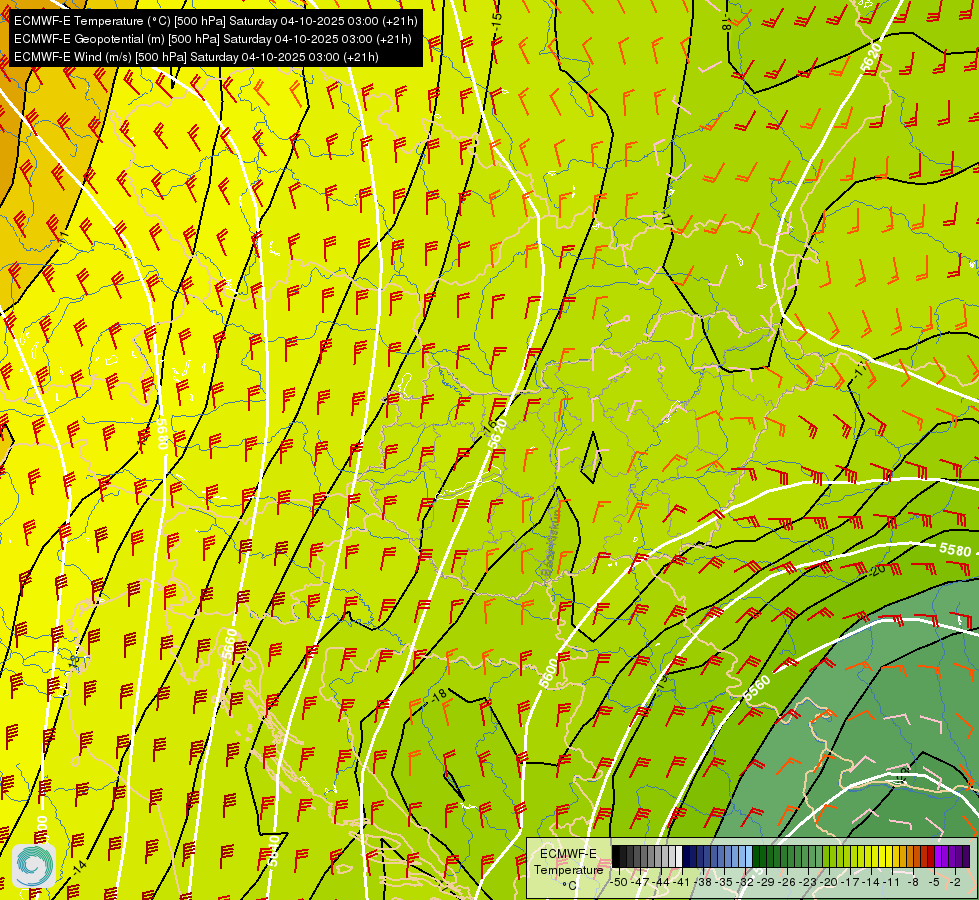
Task: Click the -20 legend tick label
Action: coord(829,882)
